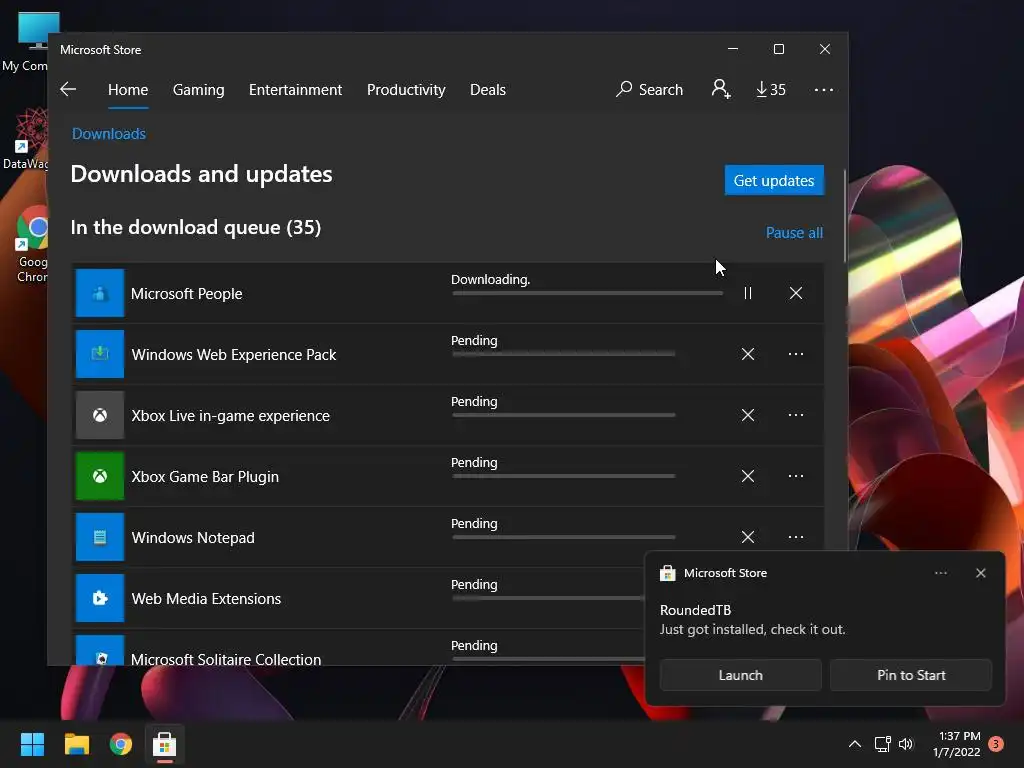Open the Store See more menu
The height and width of the screenshot is (768, 1024).
tap(824, 89)
